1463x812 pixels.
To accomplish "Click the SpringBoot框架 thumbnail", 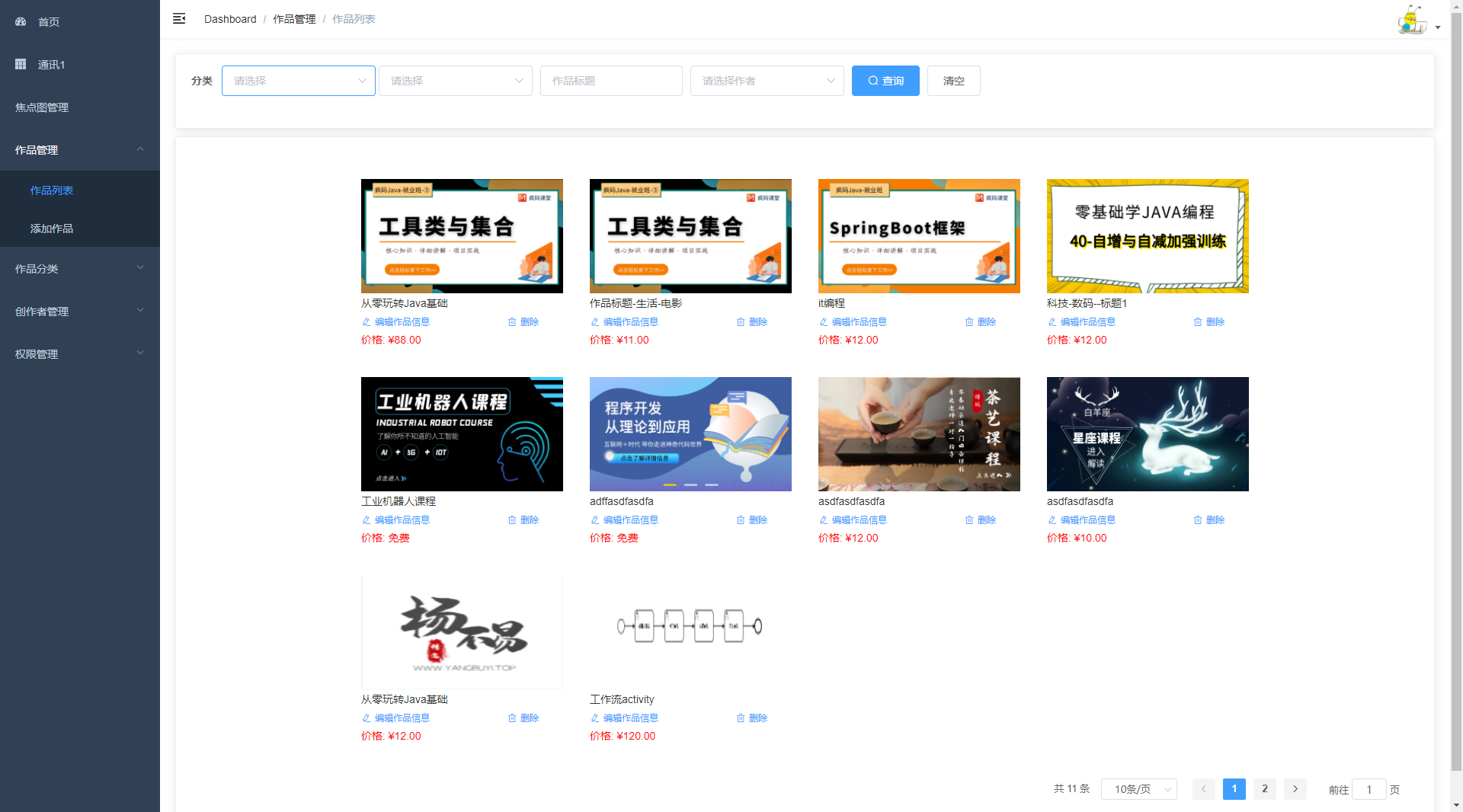I will tap(919, 236).
